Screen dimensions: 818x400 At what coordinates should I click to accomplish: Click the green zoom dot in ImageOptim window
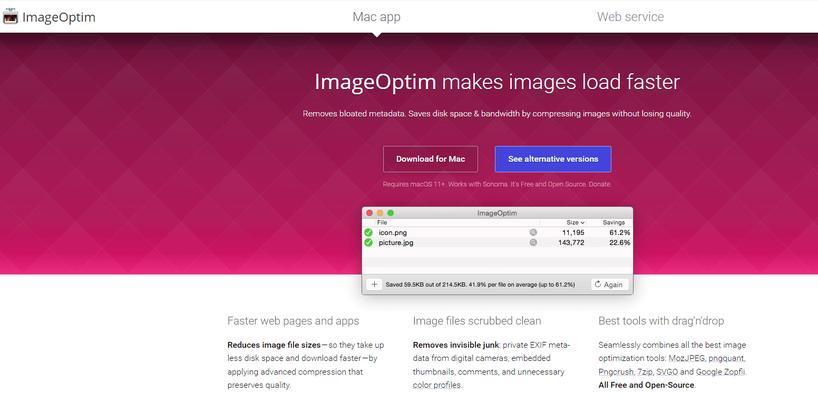pyautogui.click(x=390, y=213)
